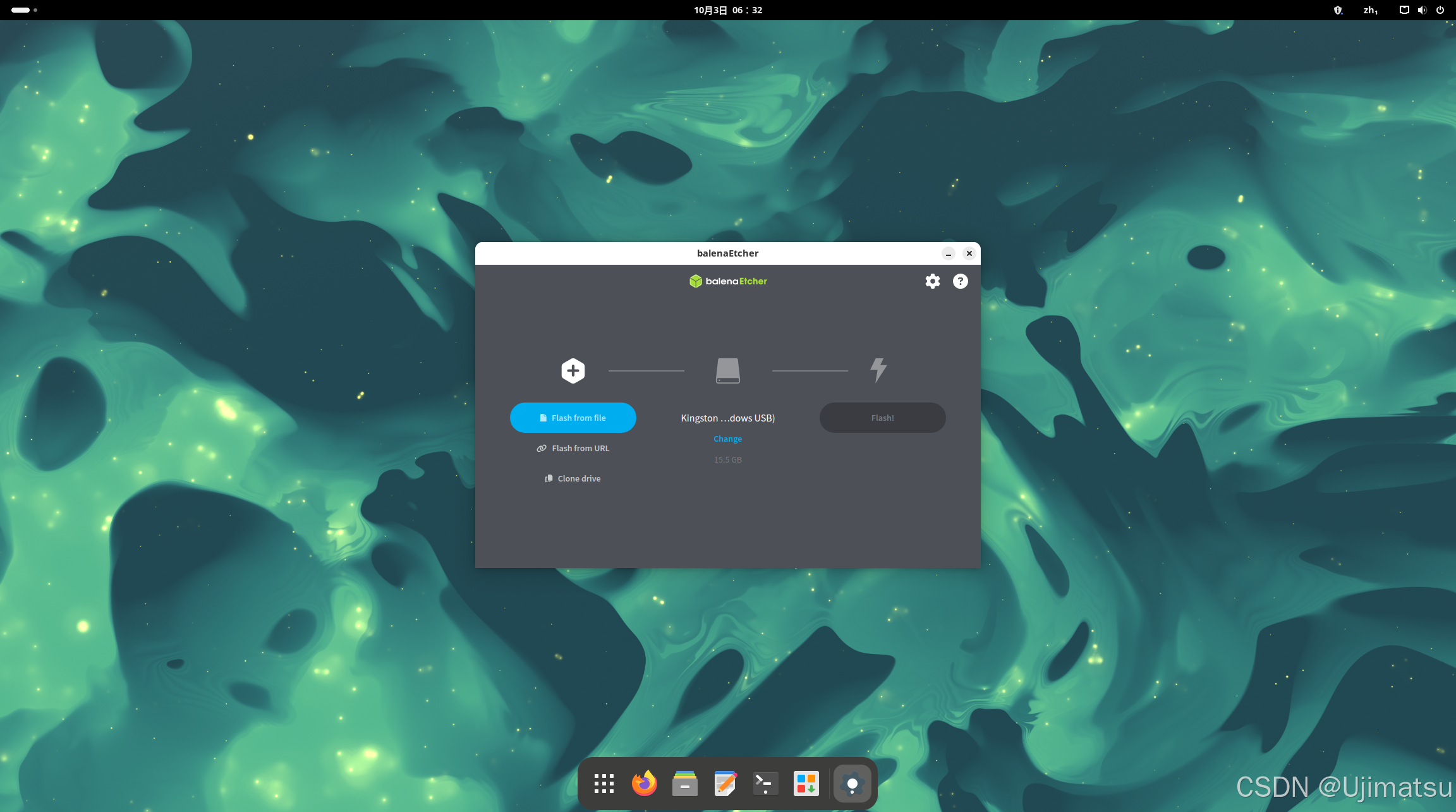Choose Flash from URL option
Image resolution: width=1456 pixels, height=812 pixels.
click(573, 448)
